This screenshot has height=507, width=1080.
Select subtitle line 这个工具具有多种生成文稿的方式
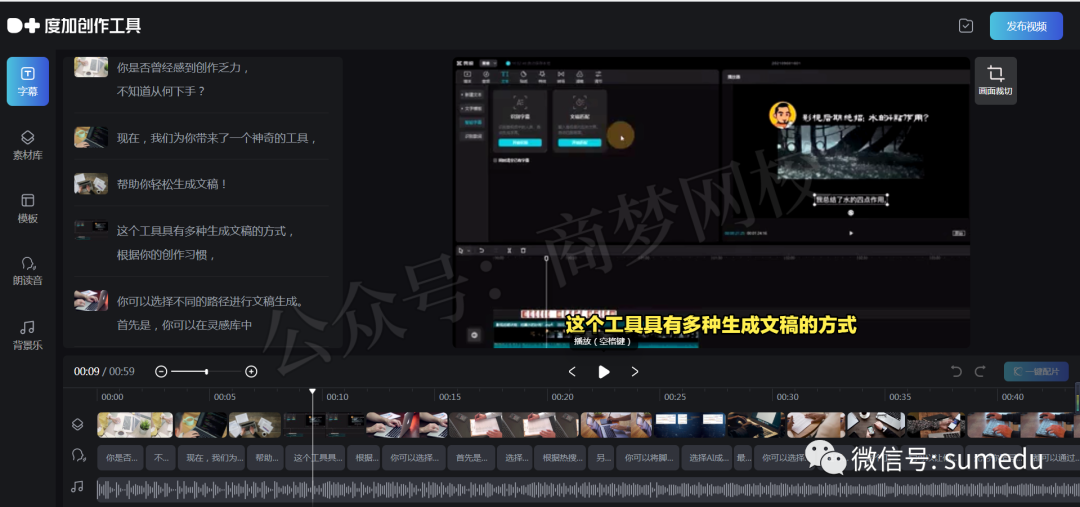(x=206, y=231)
